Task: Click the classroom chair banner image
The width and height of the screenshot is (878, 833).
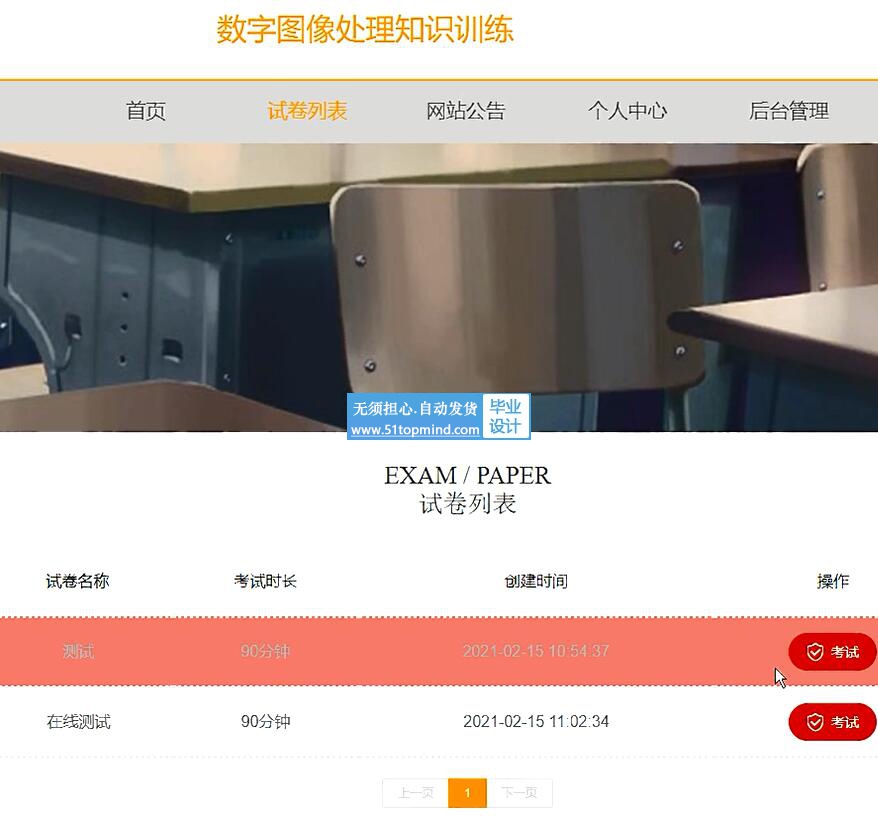Action: point(439,287)
